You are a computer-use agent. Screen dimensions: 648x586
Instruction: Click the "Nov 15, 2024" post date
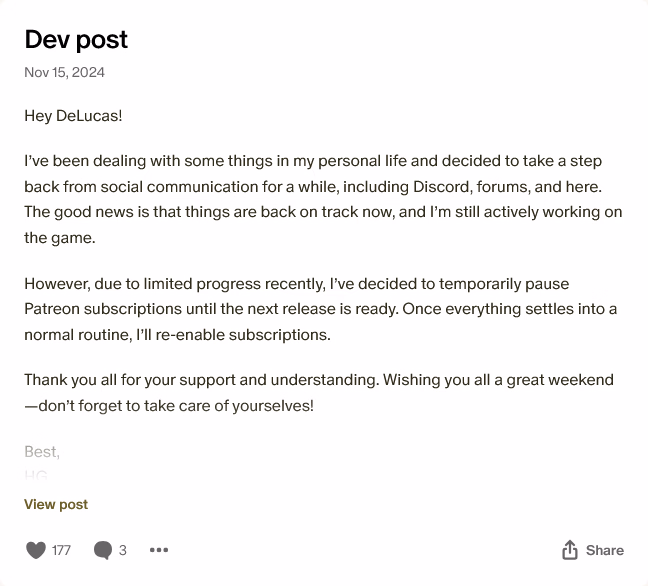(64, 72)
